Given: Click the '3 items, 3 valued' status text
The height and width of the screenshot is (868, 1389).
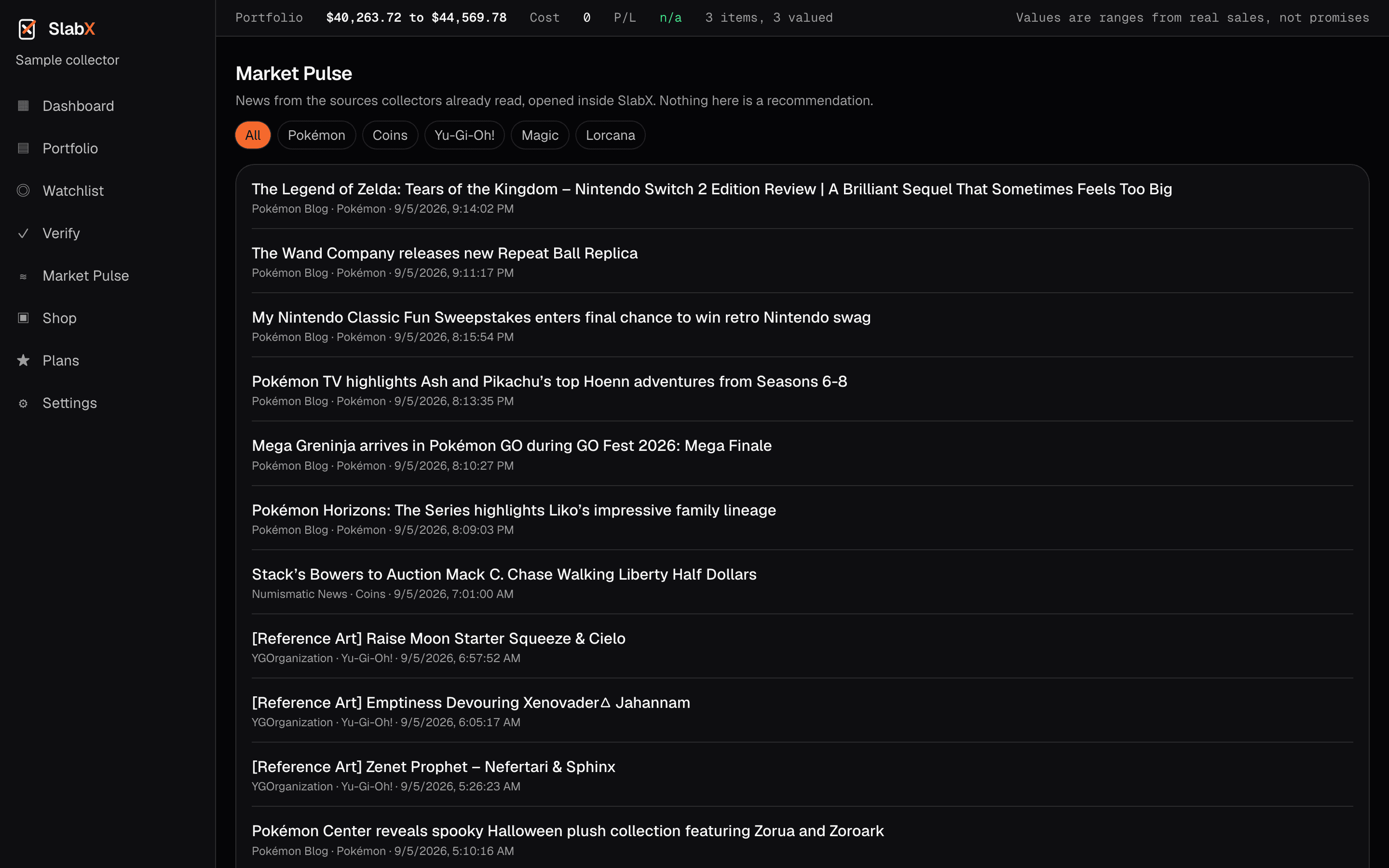Looking at the screenshot, I should coord(769,18).
